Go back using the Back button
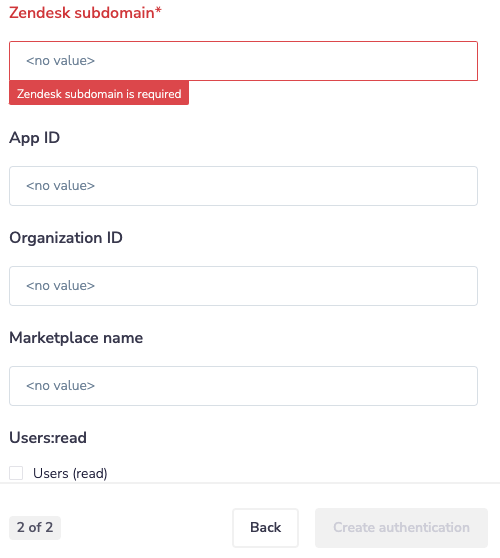 click(265, 528)
